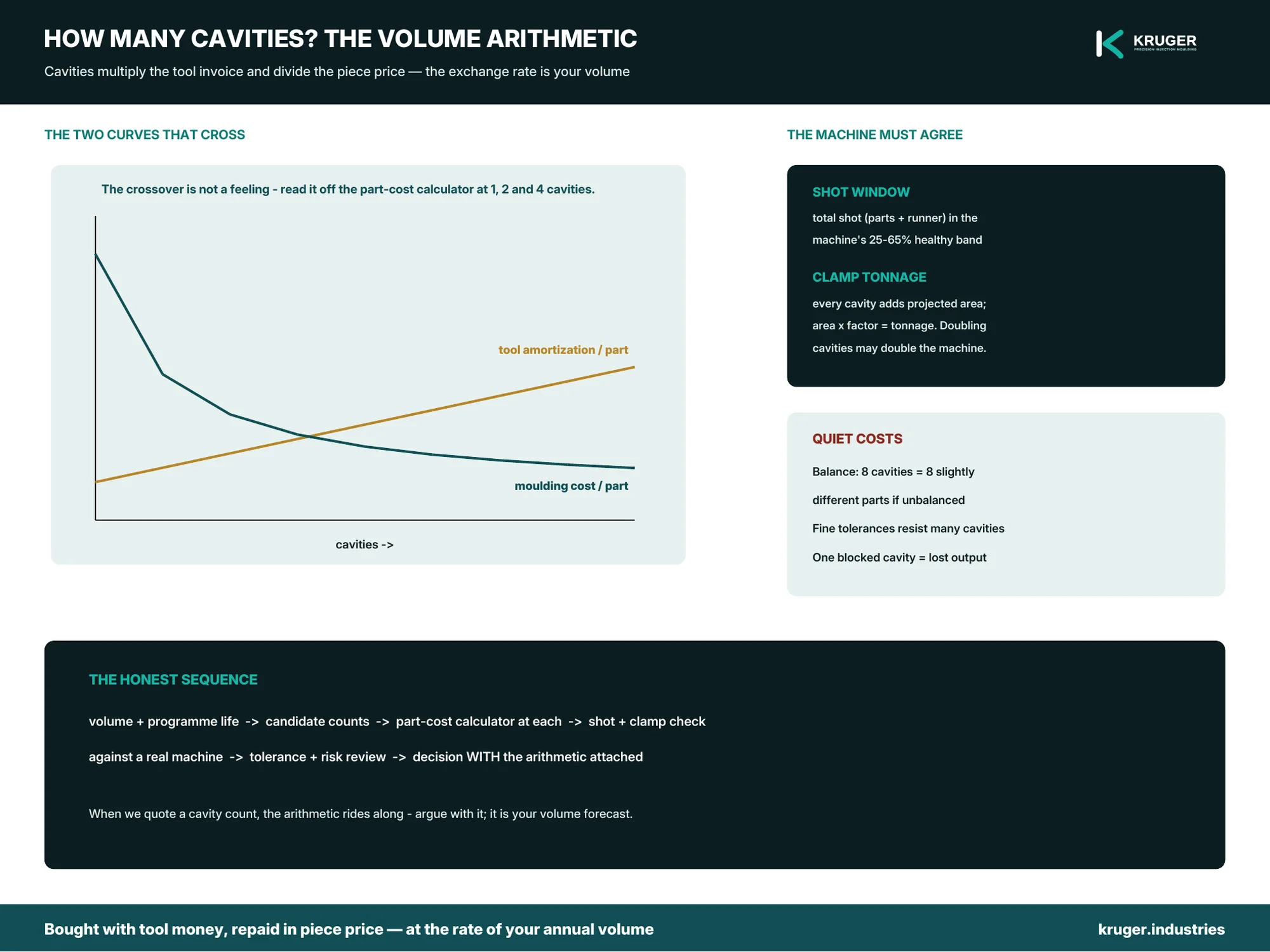Screen dimensions: 1270x952
Task: Click the 'SHOT WINDOW' heading
Action: click(x=860, y=192)
